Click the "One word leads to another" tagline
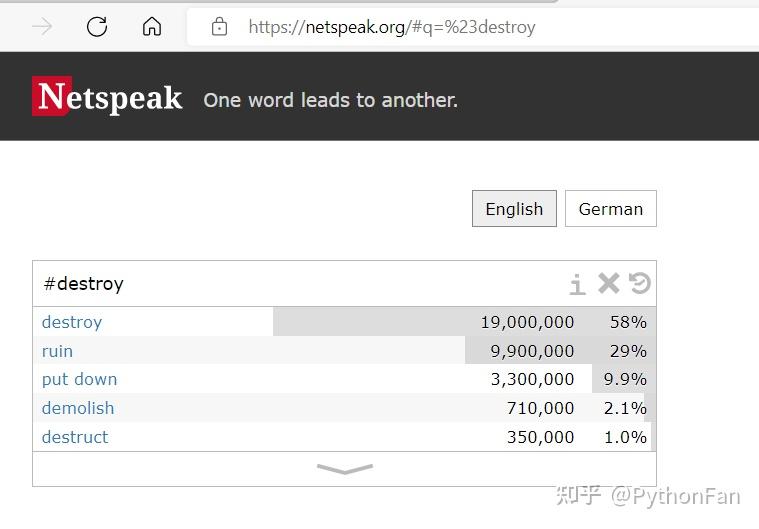The height and width of the screenshot is (529, 759). (x=330, y=100)
